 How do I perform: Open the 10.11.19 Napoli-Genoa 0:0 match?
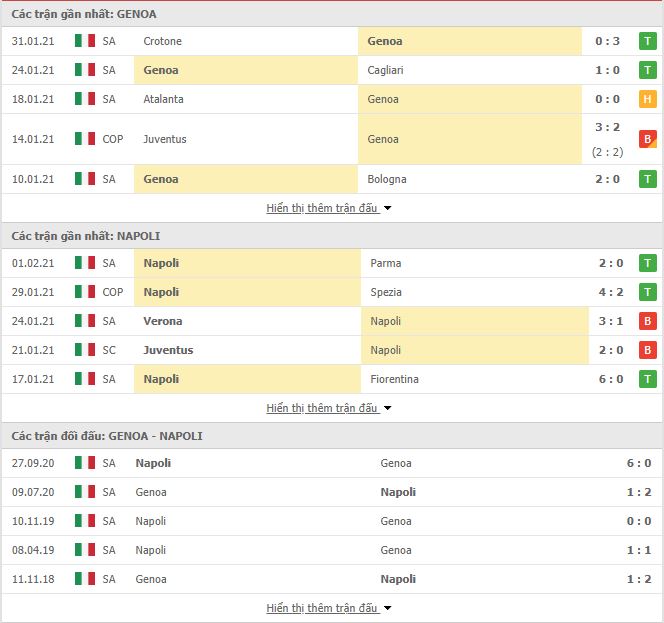pos(332,521)
